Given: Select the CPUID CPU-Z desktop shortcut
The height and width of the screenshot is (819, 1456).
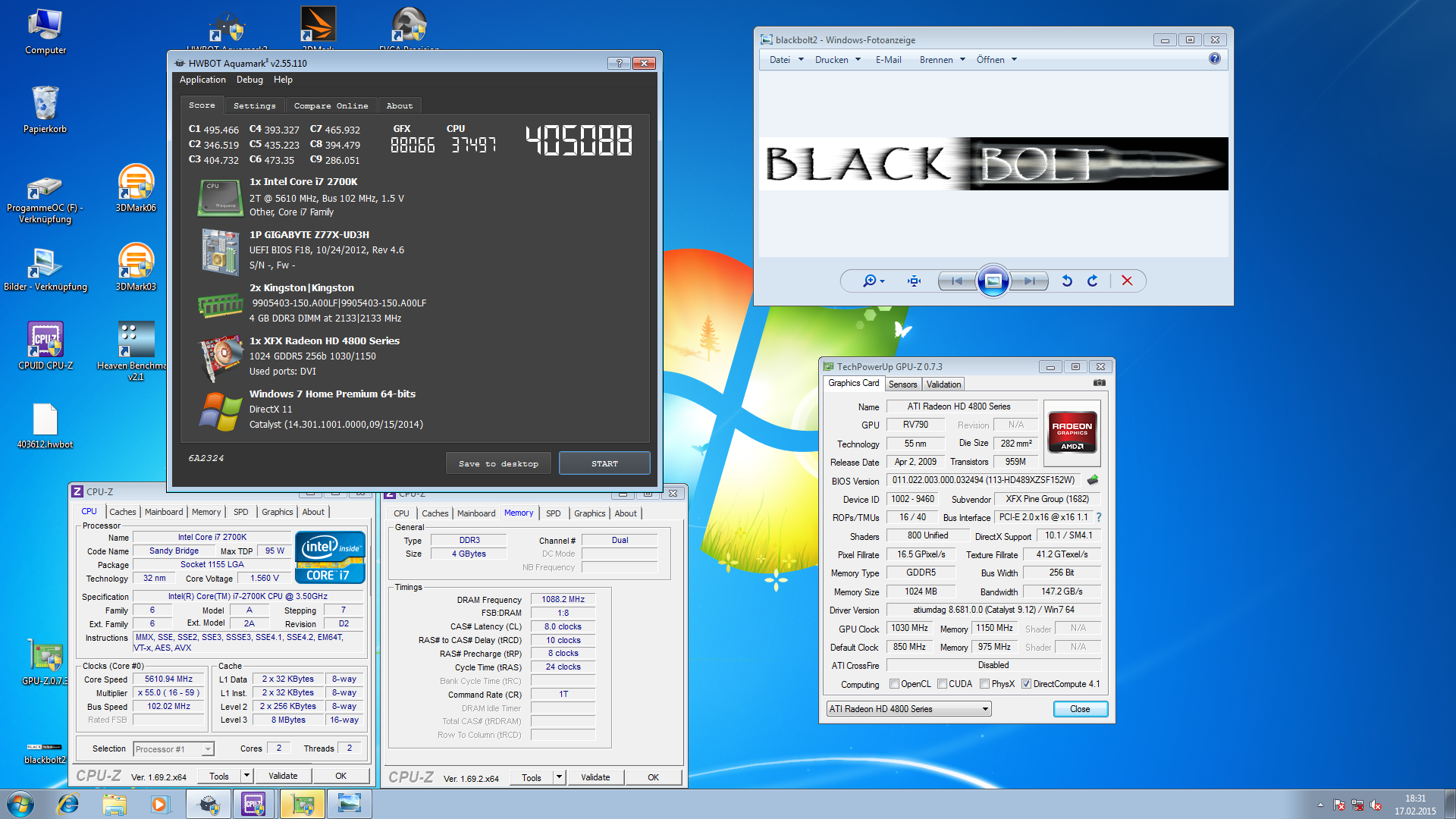Looking at the screenshot, I should pyautogui.click(x=45, y=346).
